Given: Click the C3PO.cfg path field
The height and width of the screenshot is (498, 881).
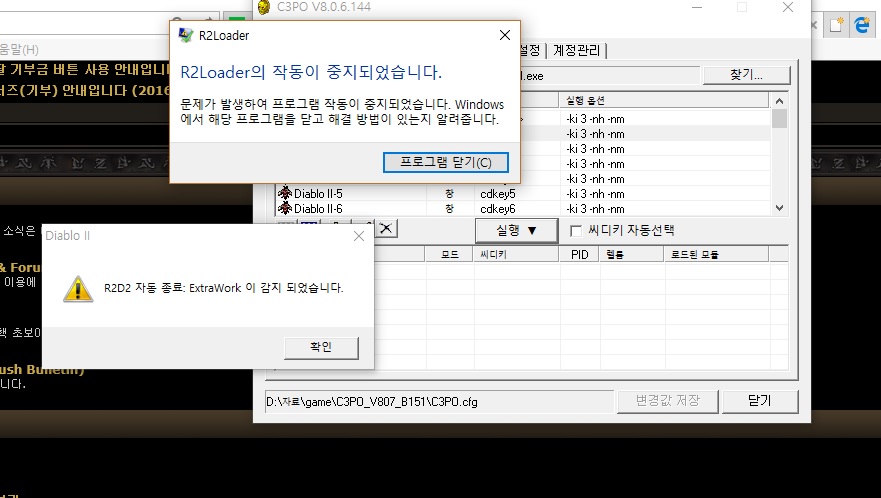Looking at the screenshot, I should [x=439, y=402].
